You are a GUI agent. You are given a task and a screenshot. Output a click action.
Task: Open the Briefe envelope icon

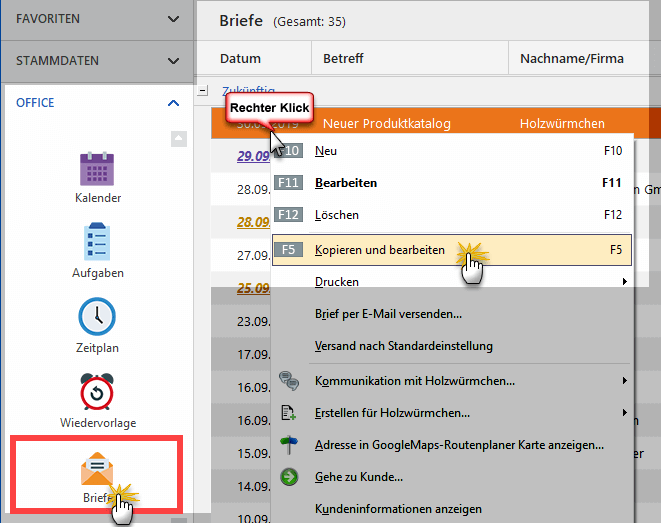97,468
